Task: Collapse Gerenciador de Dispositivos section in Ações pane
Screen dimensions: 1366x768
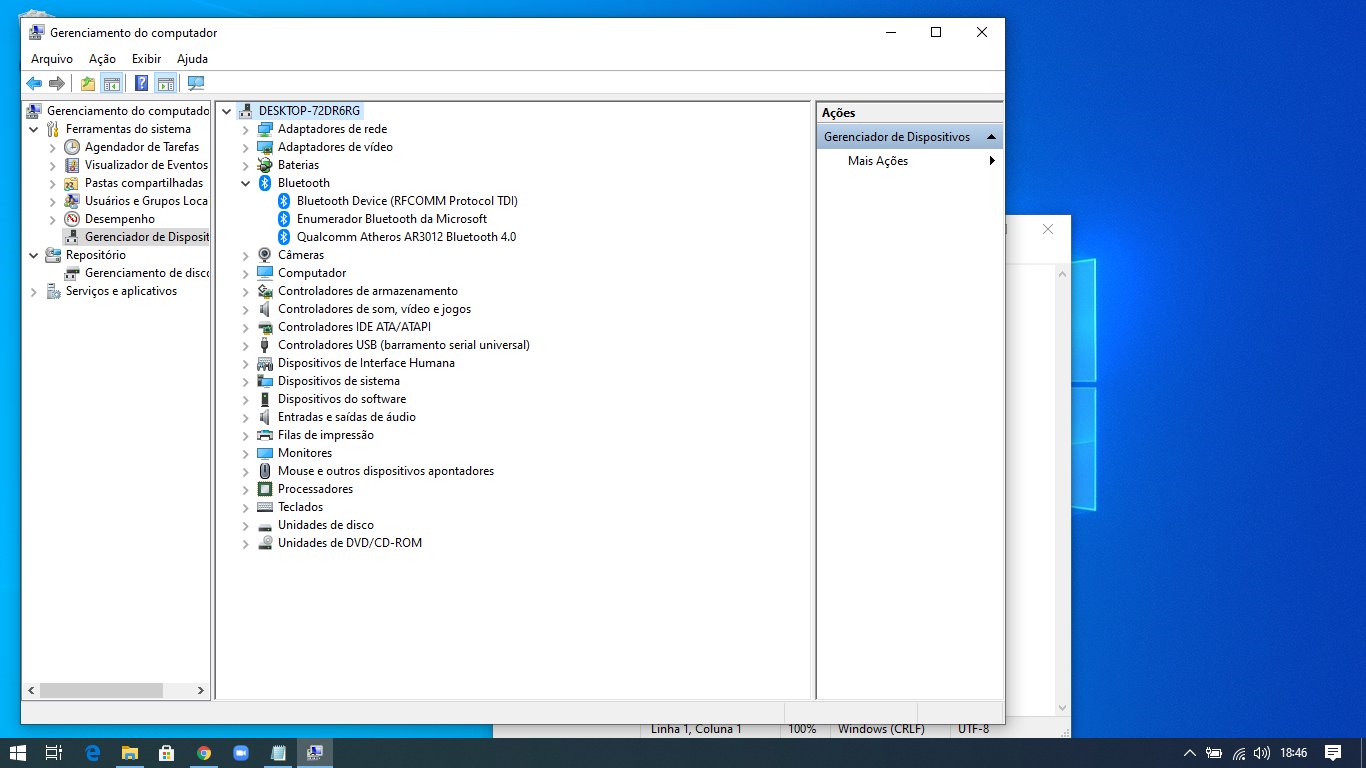Action: click(x=991, y=137)
